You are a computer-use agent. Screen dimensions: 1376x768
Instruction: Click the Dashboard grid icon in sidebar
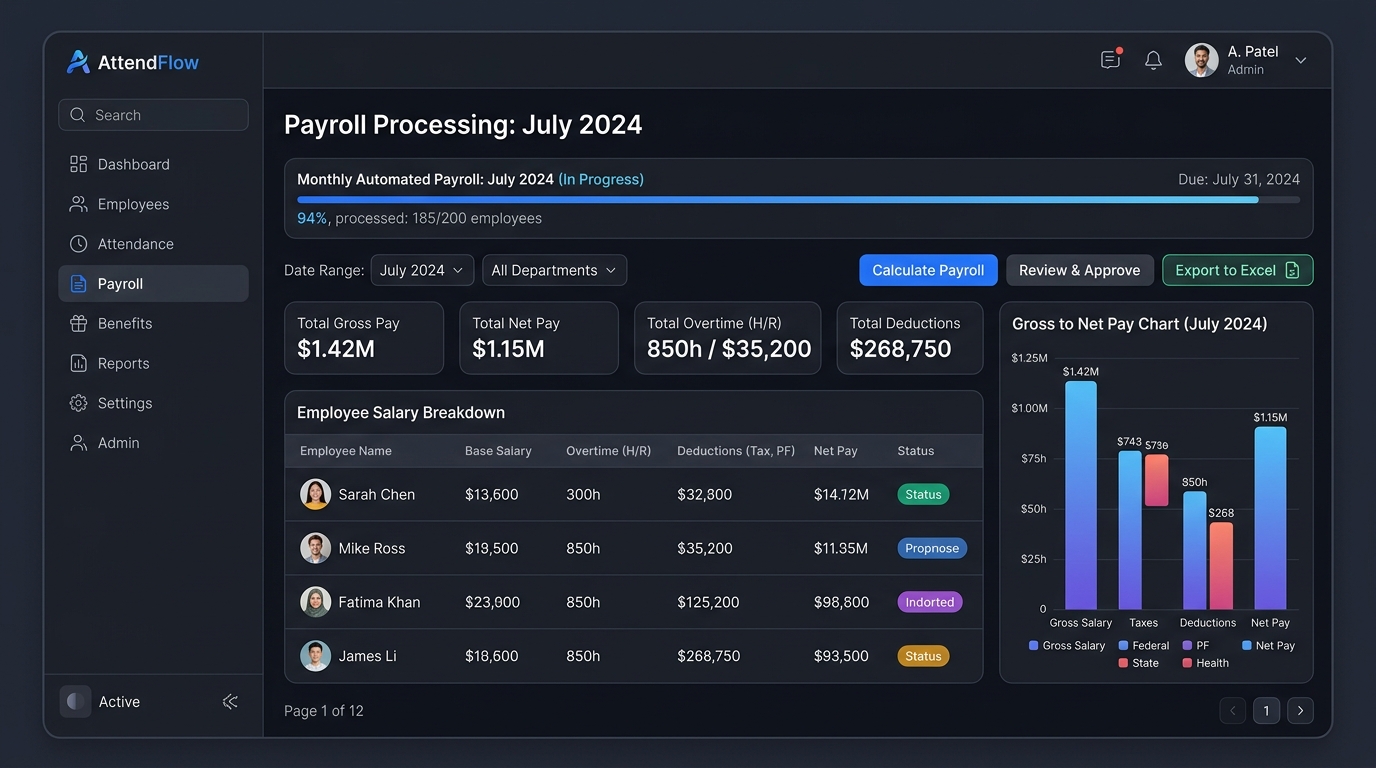pos(78,164)
